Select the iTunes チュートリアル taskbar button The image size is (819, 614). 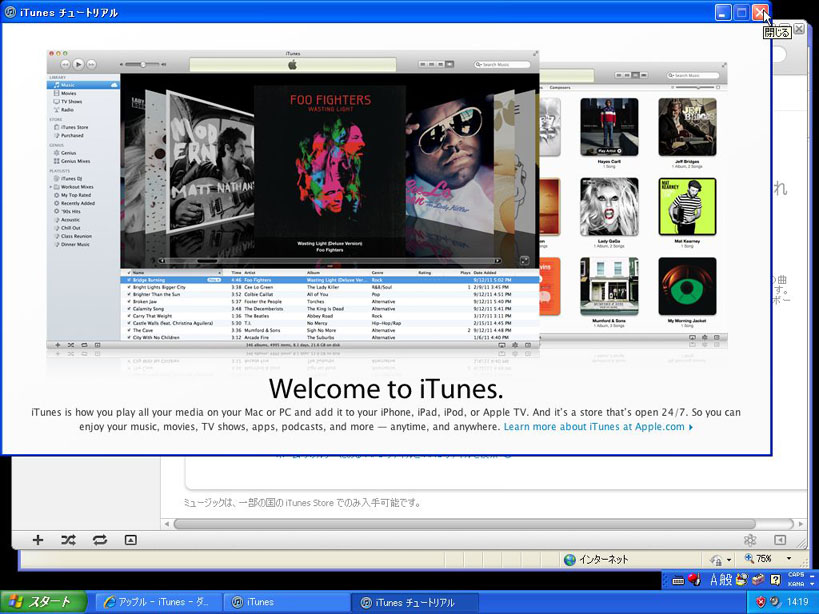point(414,603)
